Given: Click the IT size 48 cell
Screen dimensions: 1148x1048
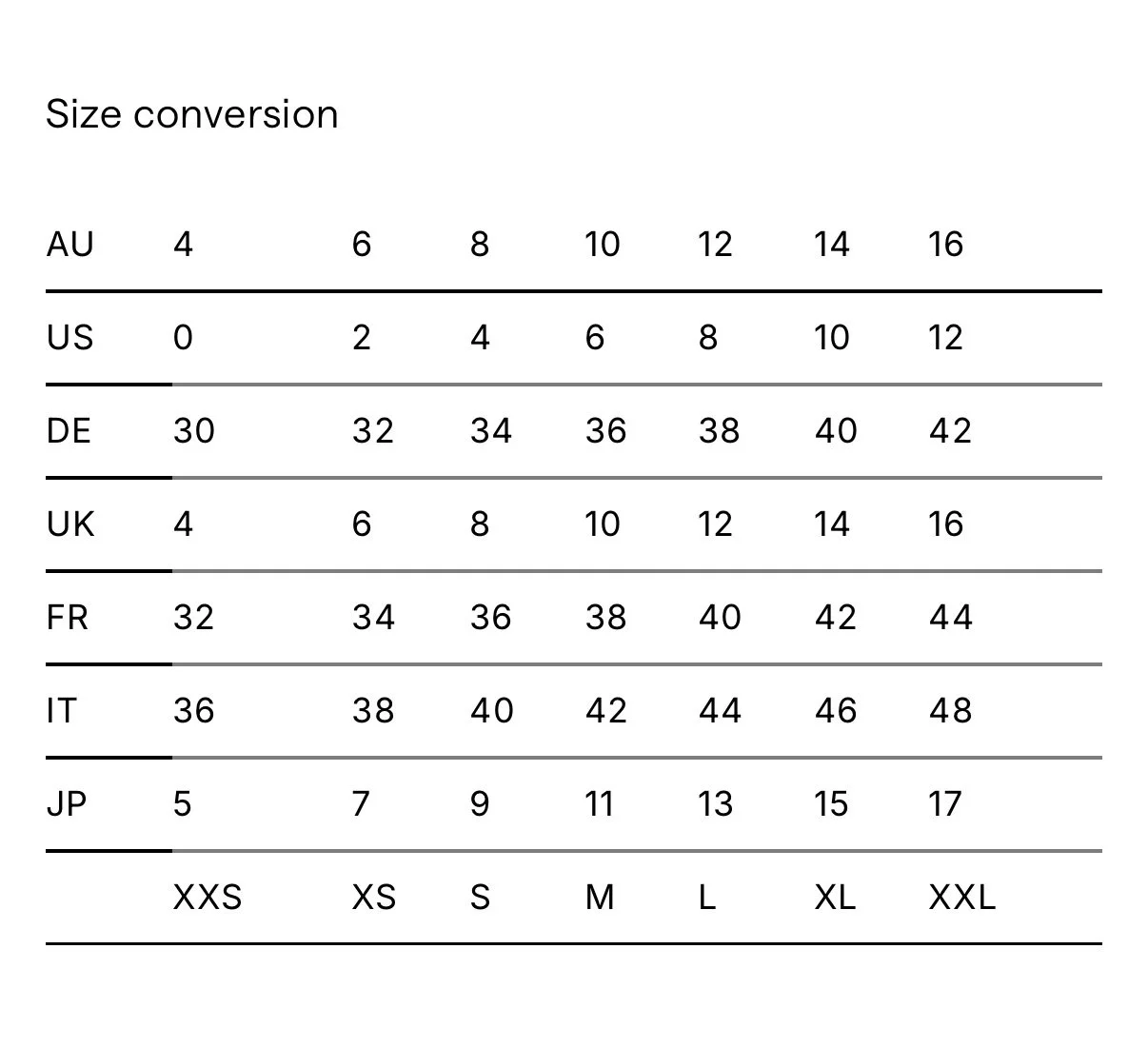Looking at the screenshot, I should (x=950, y=711).
